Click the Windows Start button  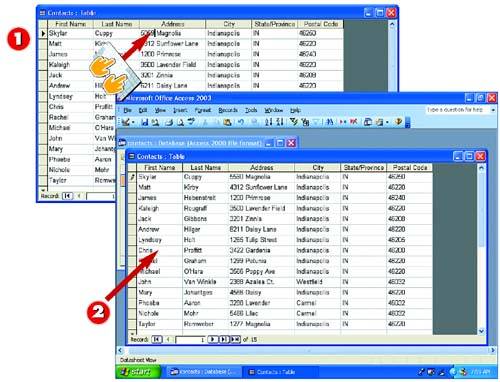pyautogui.click(x=138, y=372)
